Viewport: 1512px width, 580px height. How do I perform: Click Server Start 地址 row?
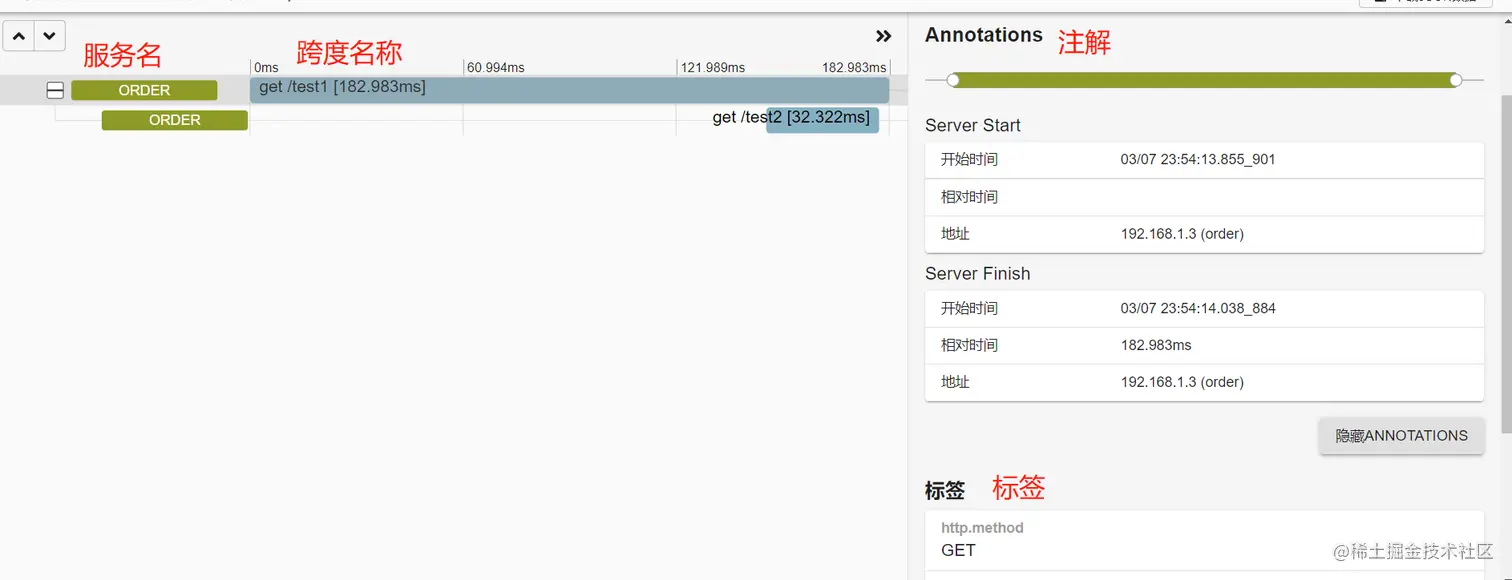1204,234
